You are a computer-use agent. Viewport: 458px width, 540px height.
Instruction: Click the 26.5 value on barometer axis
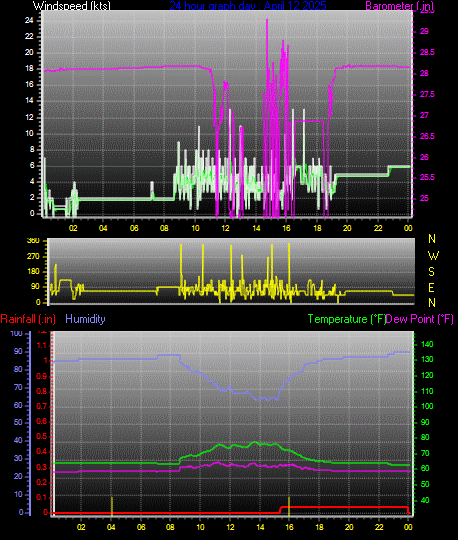click(427, 136)
